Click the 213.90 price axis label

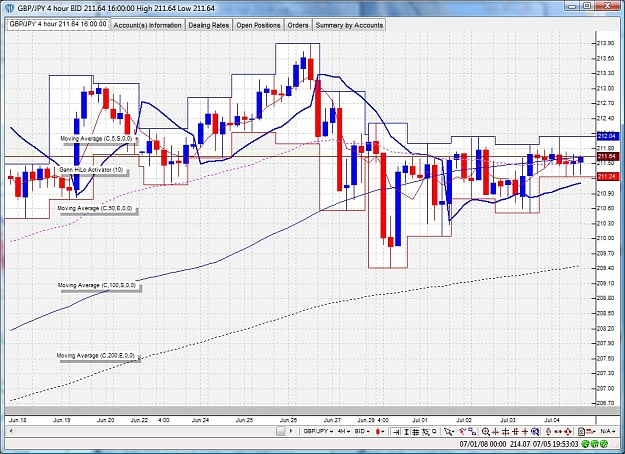(x=605, y=43)
